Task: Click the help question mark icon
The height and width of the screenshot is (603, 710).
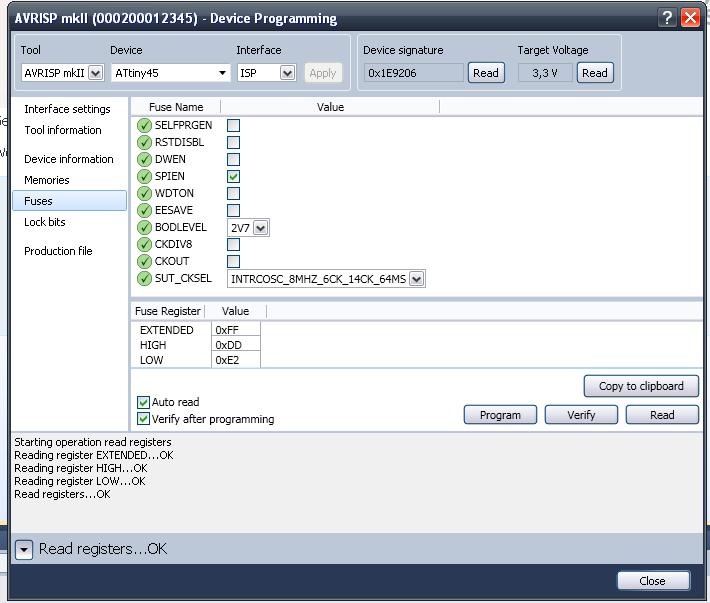Action: click(667, 18)
